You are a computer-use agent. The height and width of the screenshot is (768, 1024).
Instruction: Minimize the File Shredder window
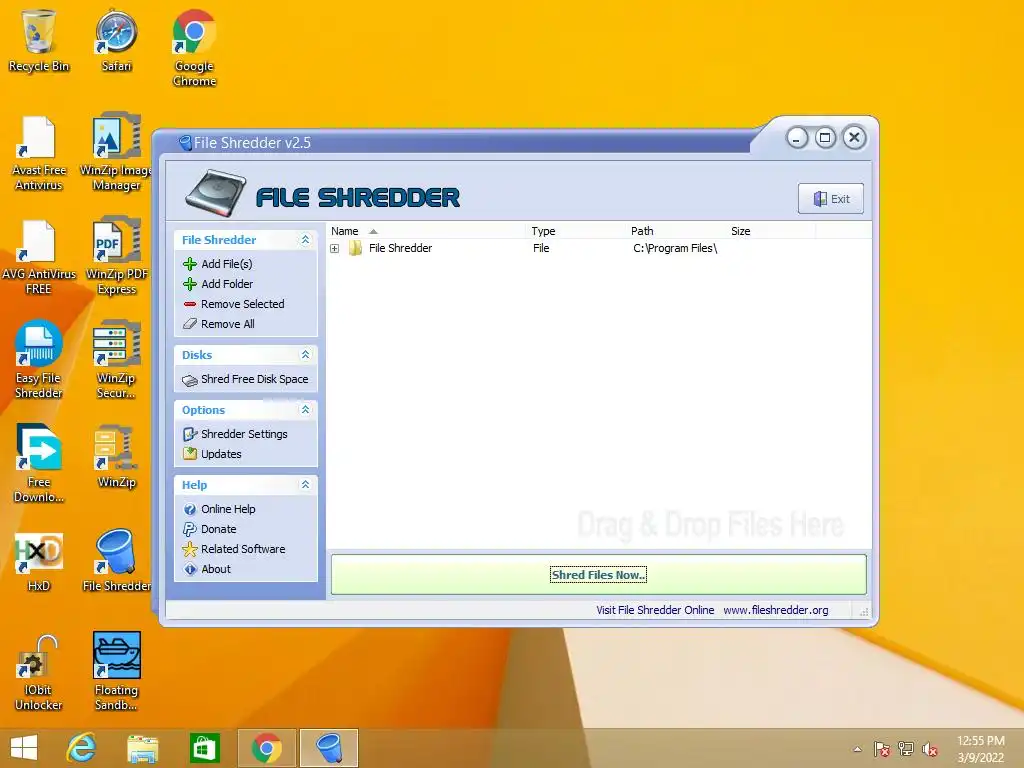(x=797, y=138)
